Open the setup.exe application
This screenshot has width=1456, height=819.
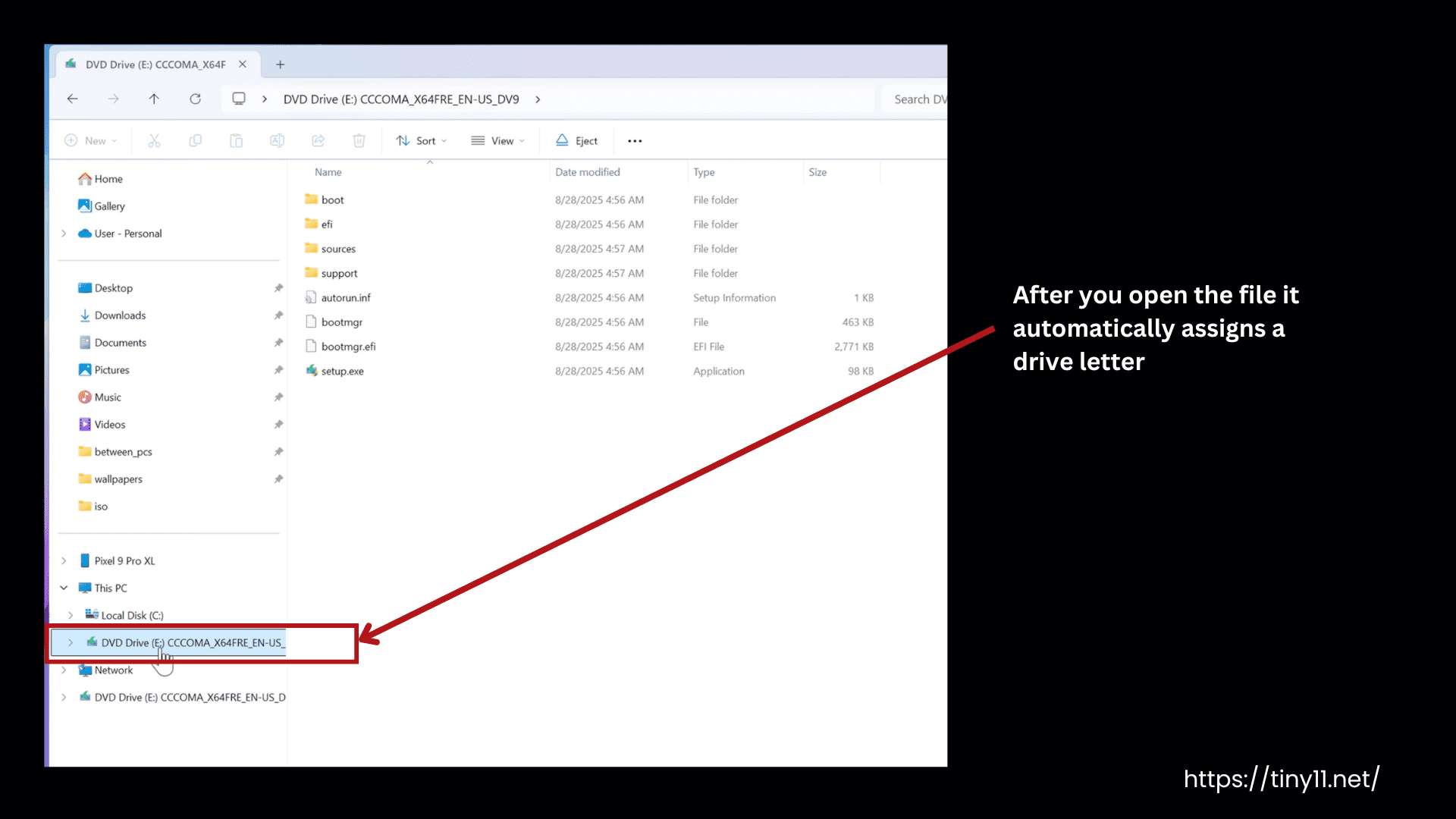(342, 371)
